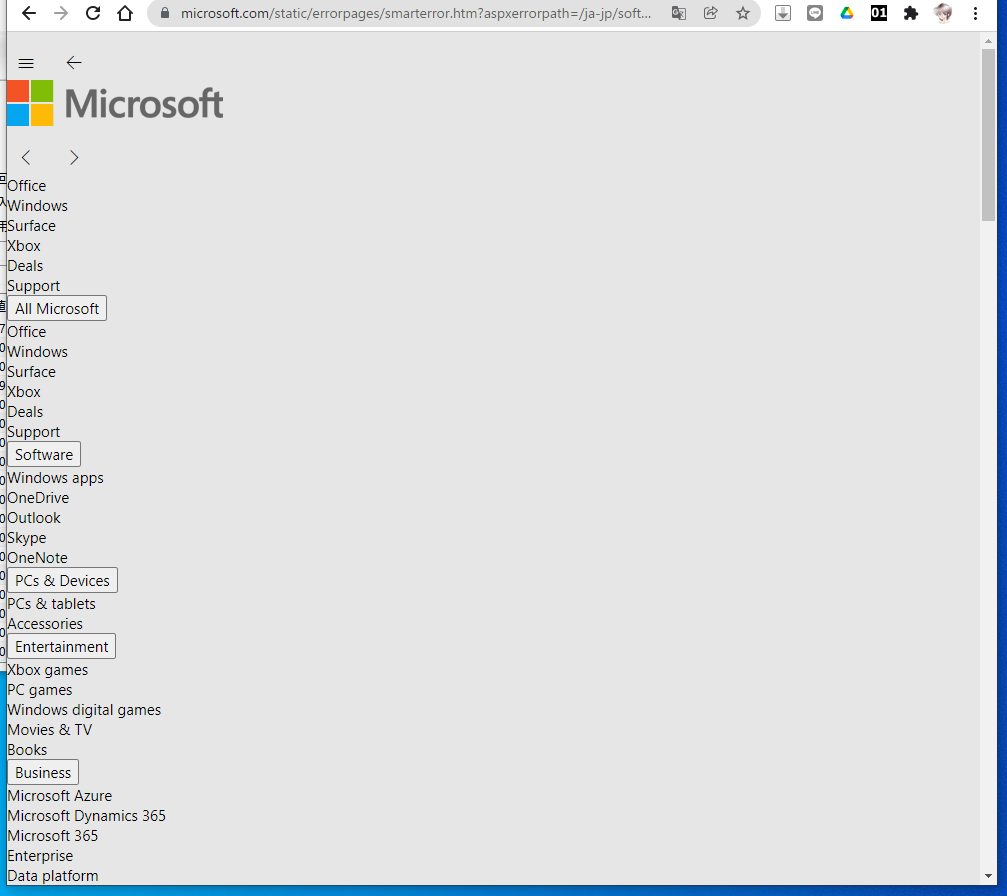Open the OneNote link
This screenshot has width=1007, height=896.
pyautogui.click(x=37, y=558)
